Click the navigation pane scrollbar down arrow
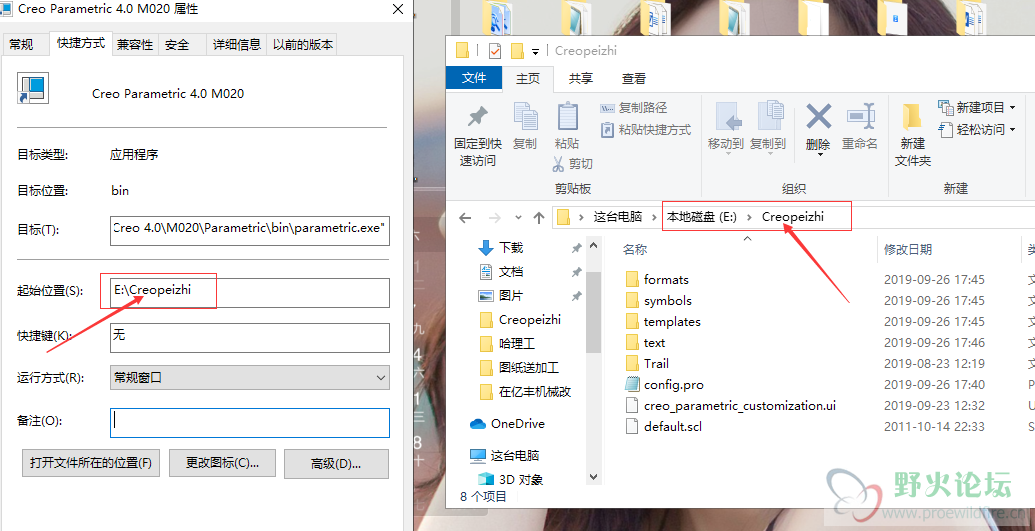Viewport: 1035px width, 531px height. point(593,476)
